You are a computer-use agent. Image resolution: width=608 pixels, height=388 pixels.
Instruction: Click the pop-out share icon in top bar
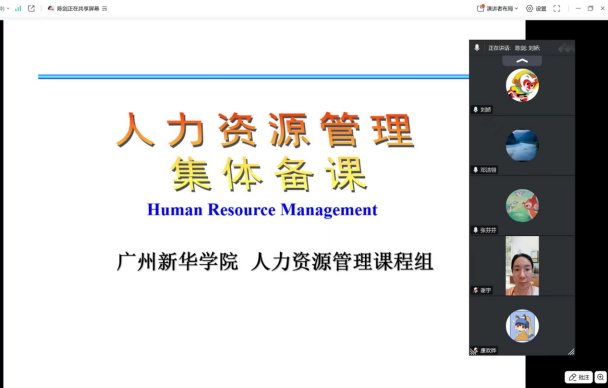click(x=31, y=9)
